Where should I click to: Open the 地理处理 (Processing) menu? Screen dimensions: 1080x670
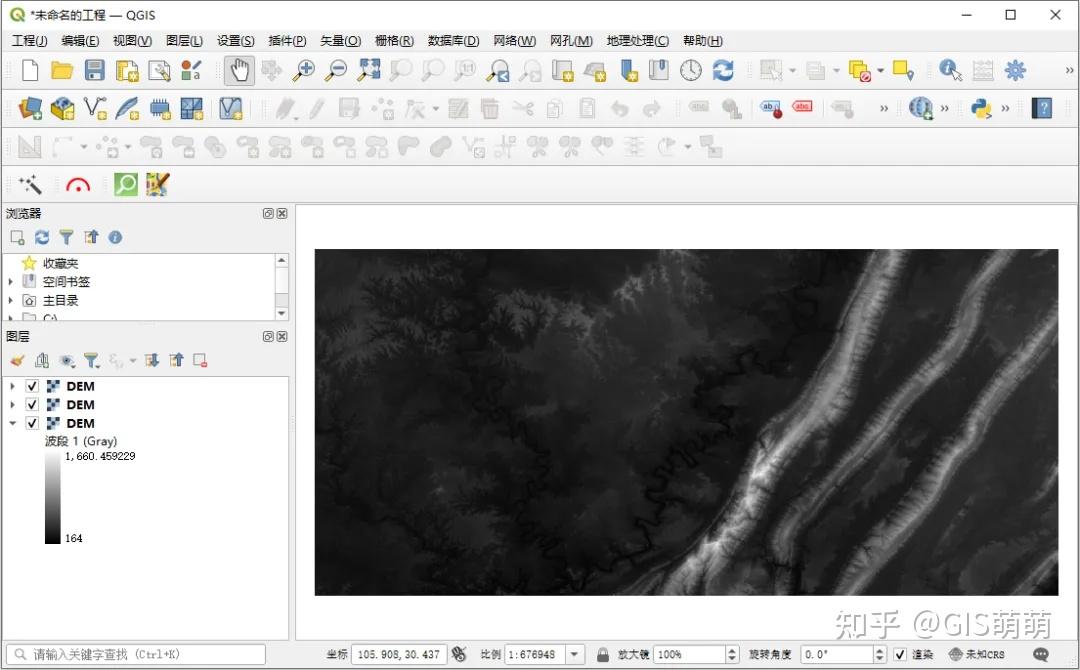[x=637, y=41]
